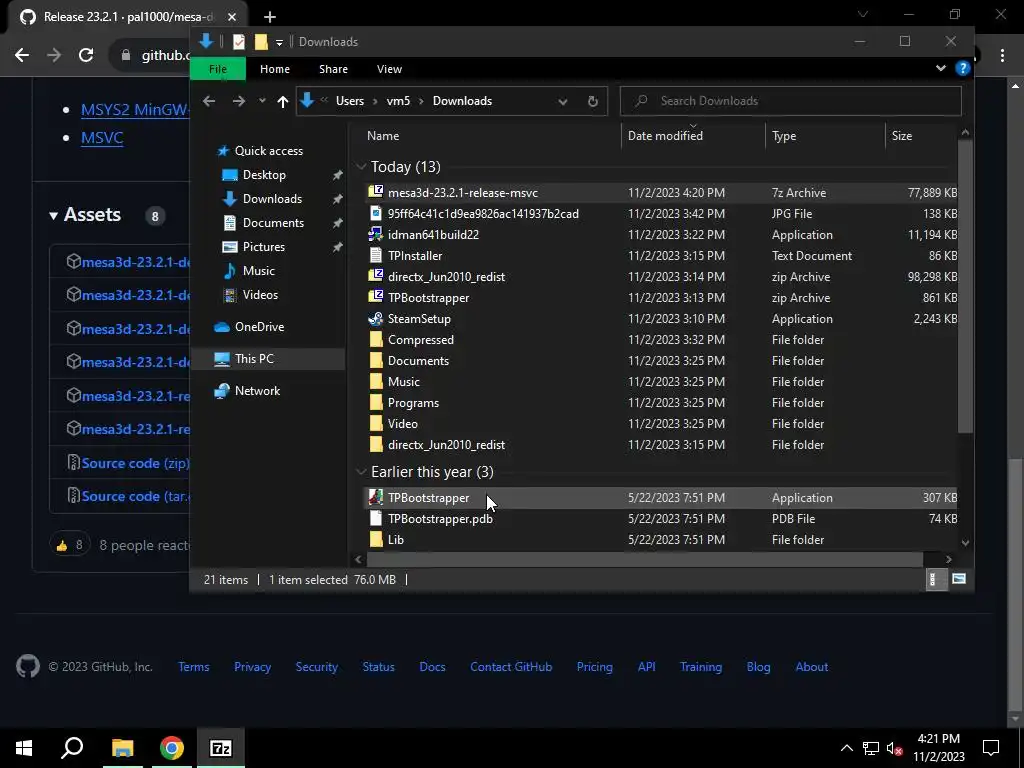
Task: Open address bar history dropdown
Action: click(562, 101)
